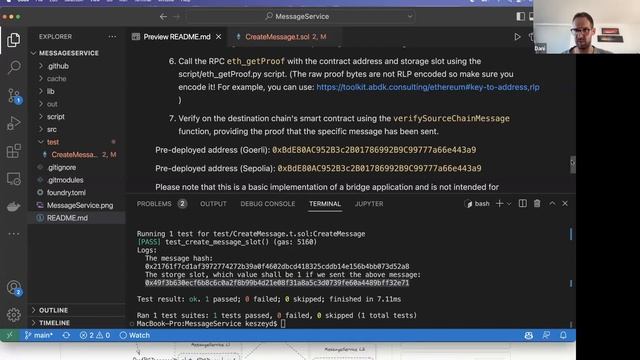Open the Run and Debug view

[x=13, y=123]
